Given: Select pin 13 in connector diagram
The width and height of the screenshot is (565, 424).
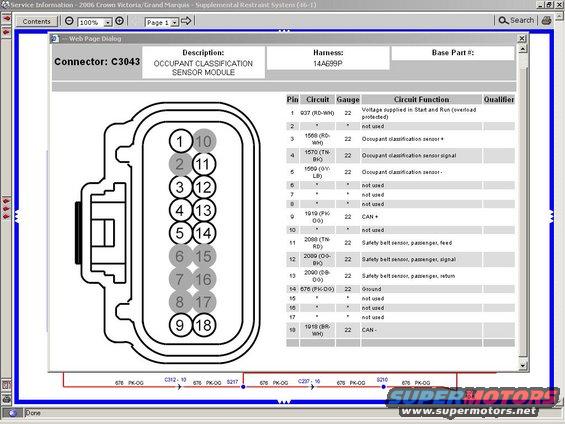Looking at the screenshot, I should [204, 210].
